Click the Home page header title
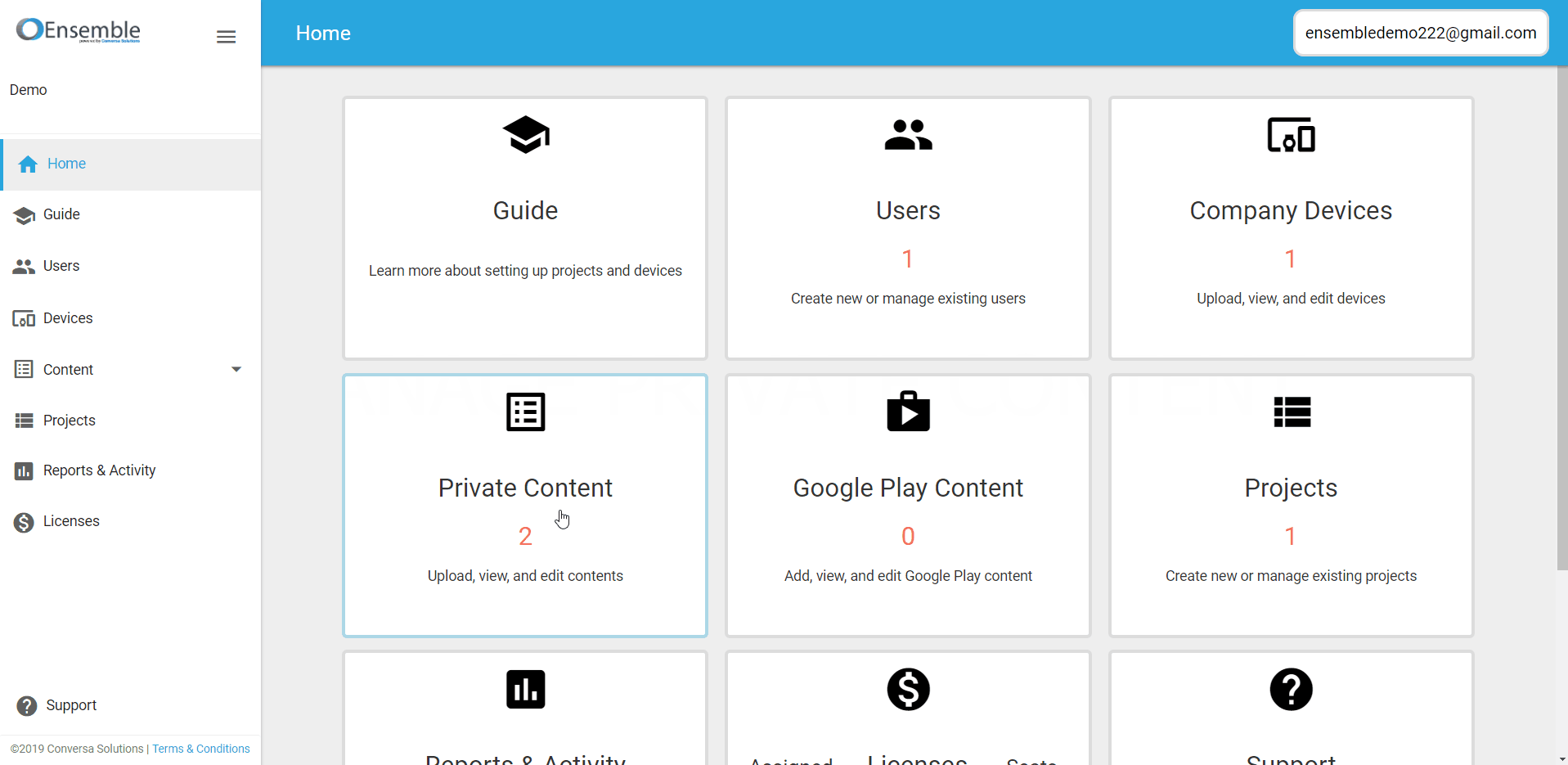Image resolution: width=1568 pixels, height=765 pixels. [x=323, y=34]
